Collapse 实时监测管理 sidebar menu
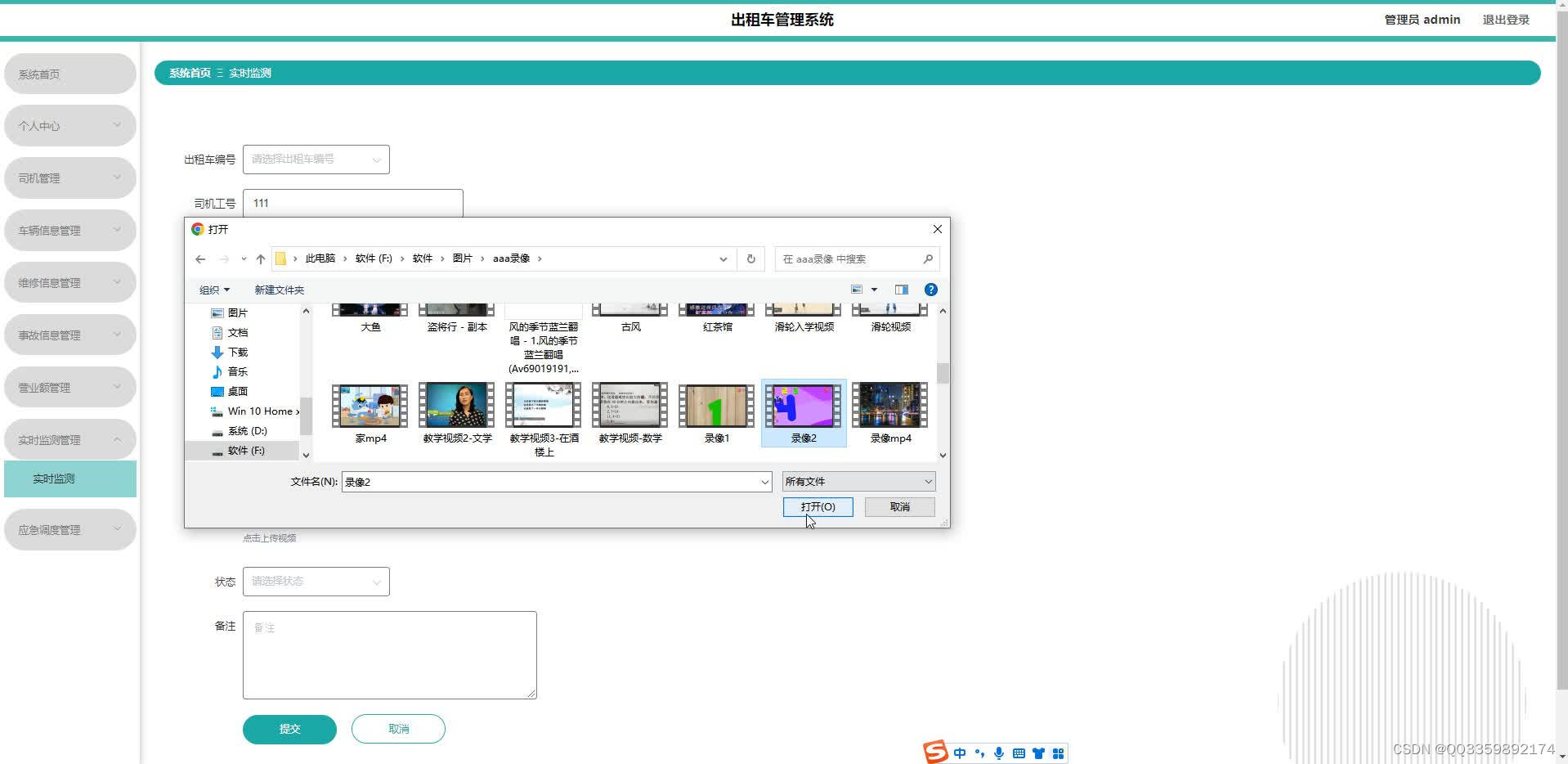 tap(70, 439)
